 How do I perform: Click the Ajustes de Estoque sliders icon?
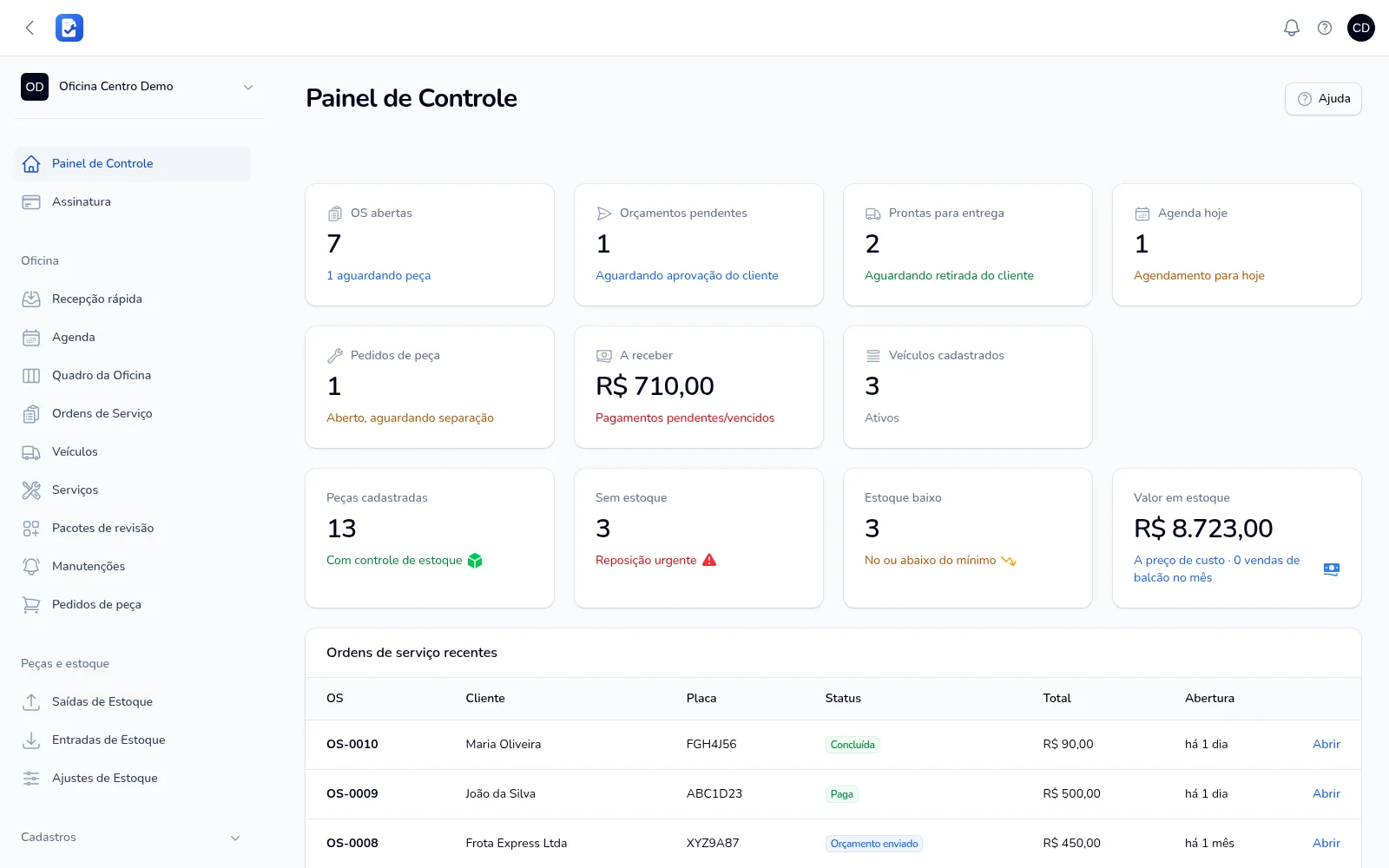point(31,778)
